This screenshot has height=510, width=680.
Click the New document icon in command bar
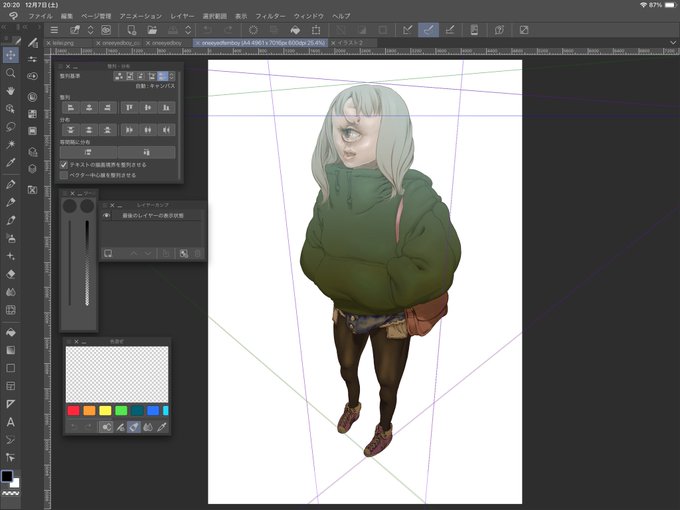pos(131,30)
